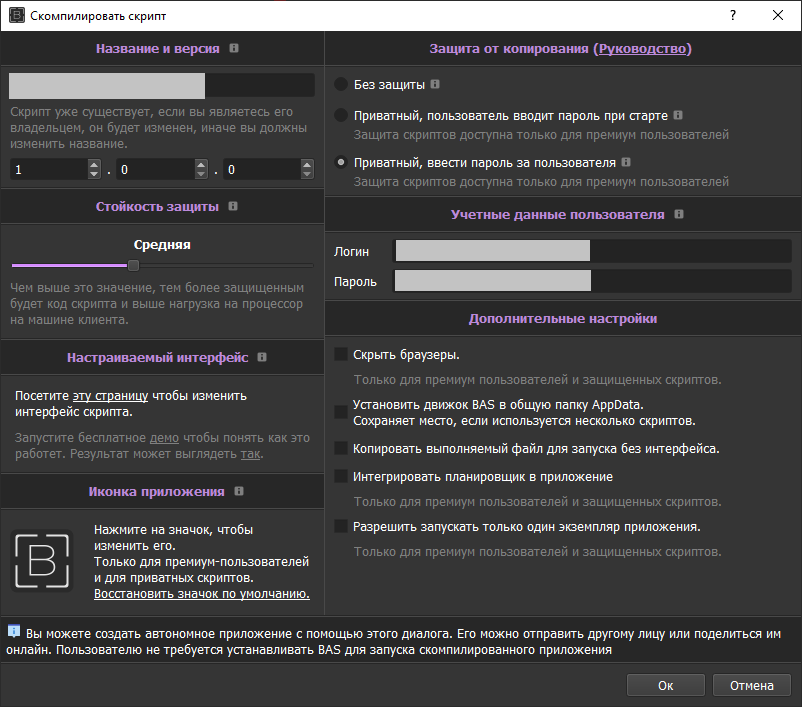Increment the major version with up arrow

click(x=93, y=163)
